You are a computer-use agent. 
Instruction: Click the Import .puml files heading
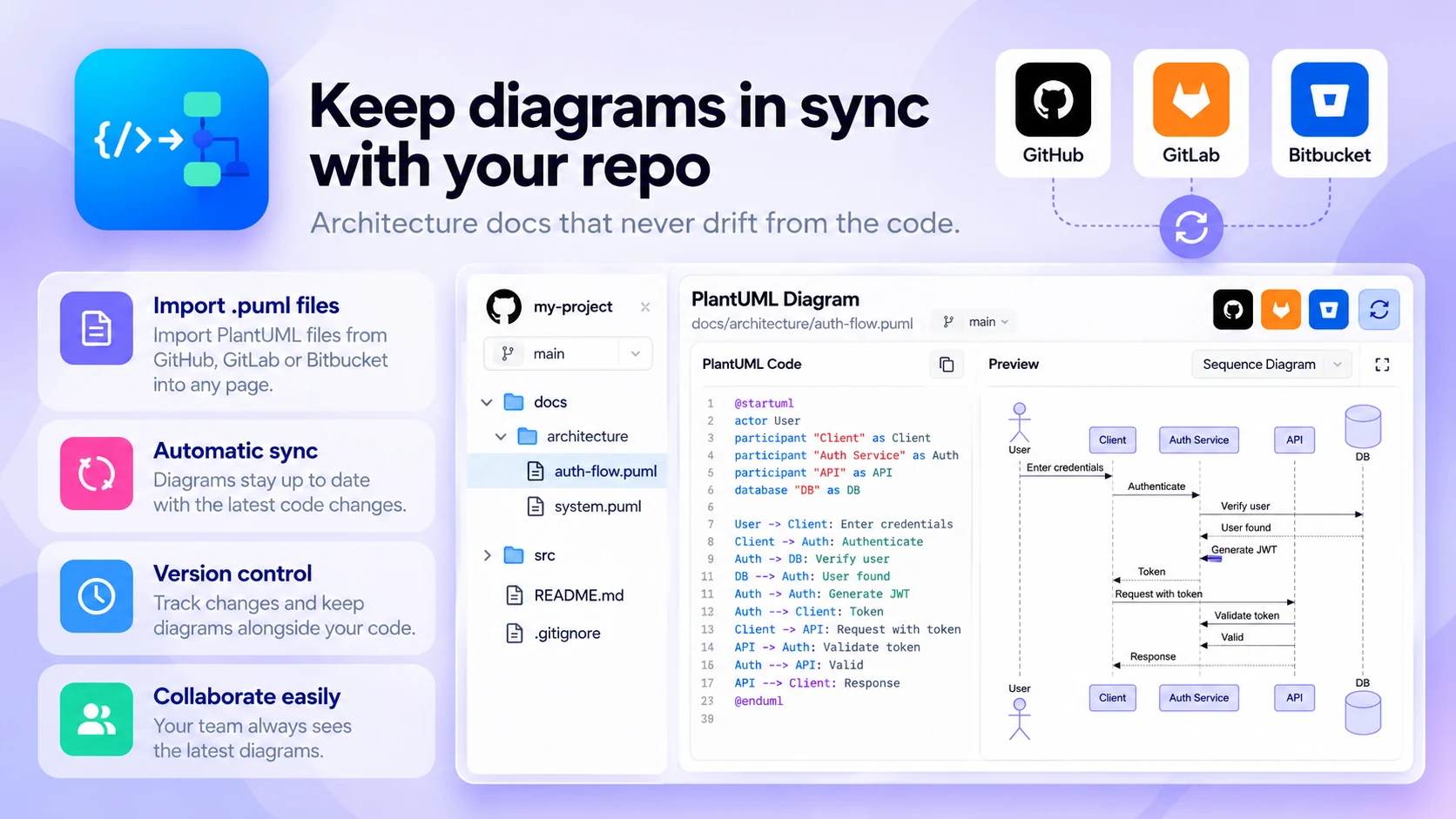click(246, 305)
